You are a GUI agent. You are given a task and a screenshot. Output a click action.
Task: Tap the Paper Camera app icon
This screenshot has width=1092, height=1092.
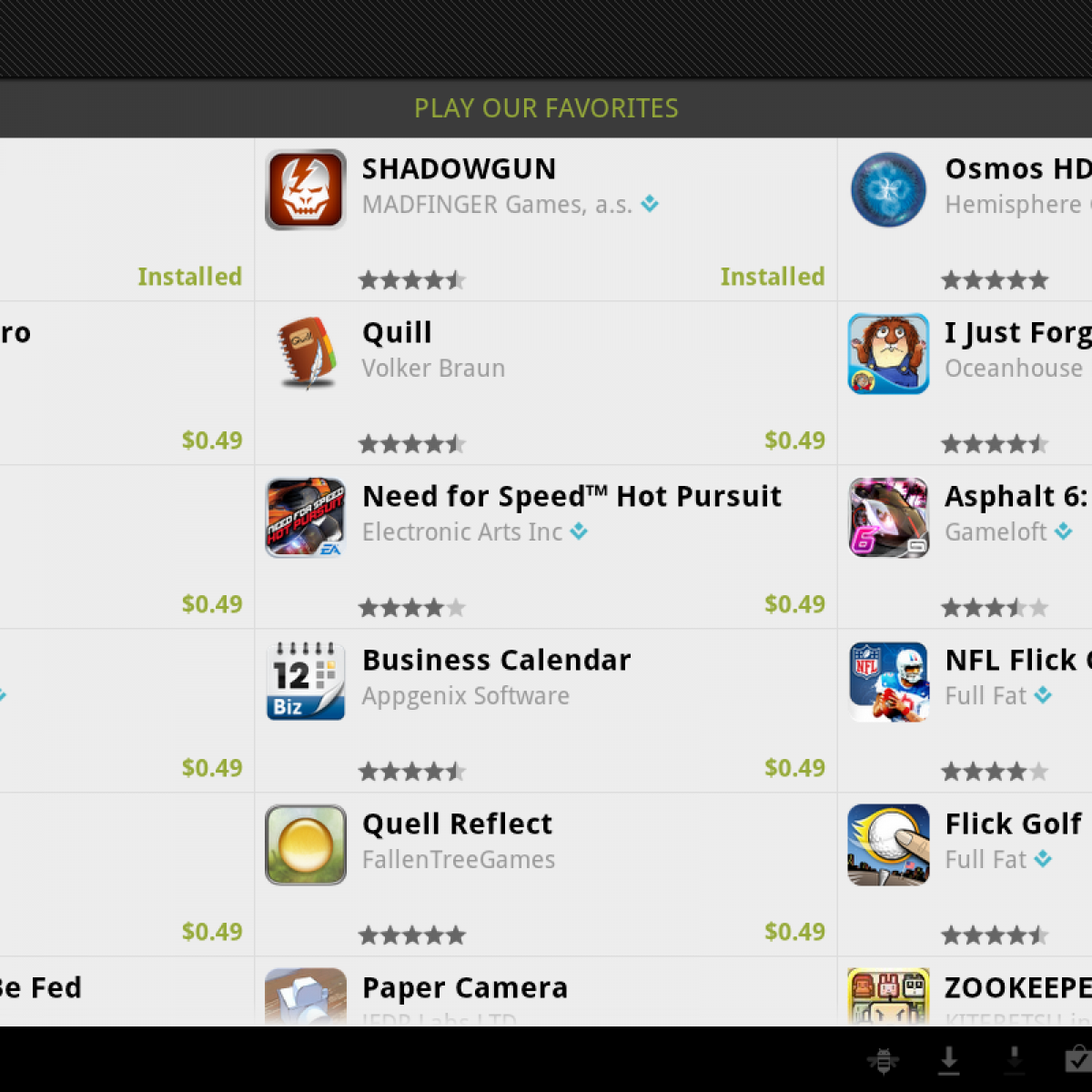[x=306, y=996]
